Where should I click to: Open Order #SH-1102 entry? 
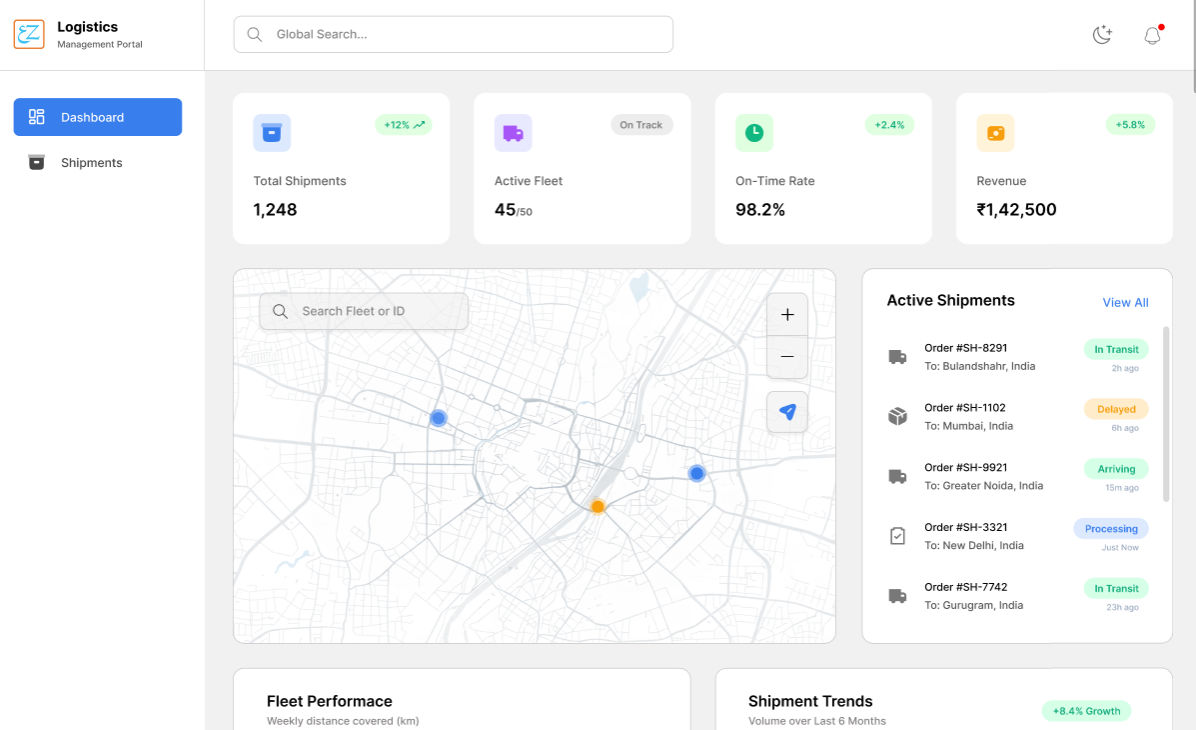tap(1018, 416)
